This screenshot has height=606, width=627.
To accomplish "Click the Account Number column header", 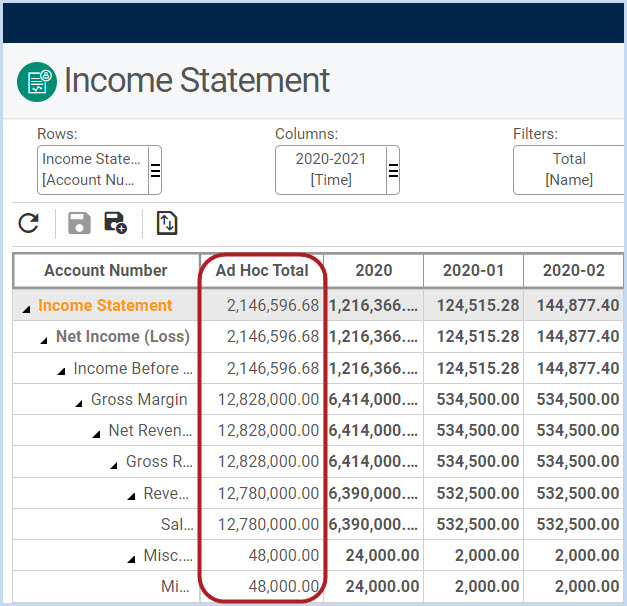I will coord(106,270).
